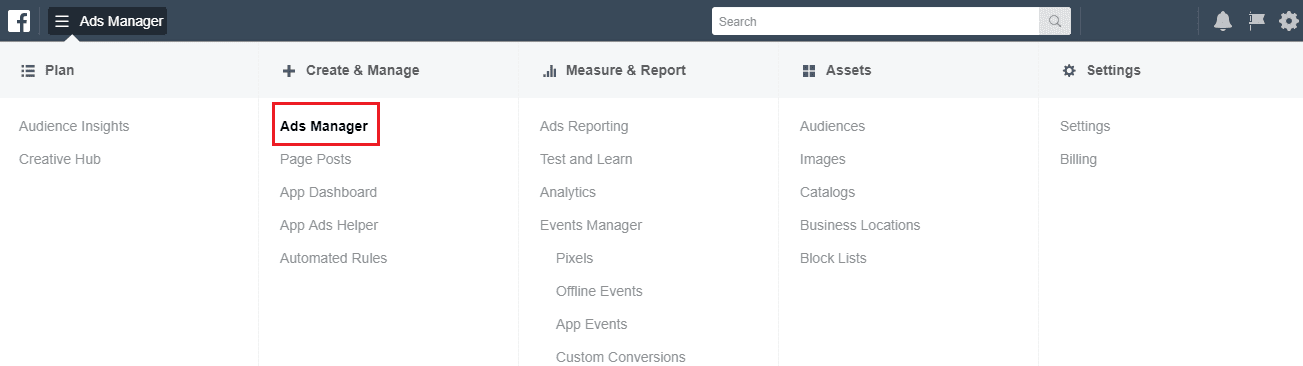Image resolution: width=1303 pixels, height=366 pixels.
Task: Select the Plan section header
Action: coord(47,70)
